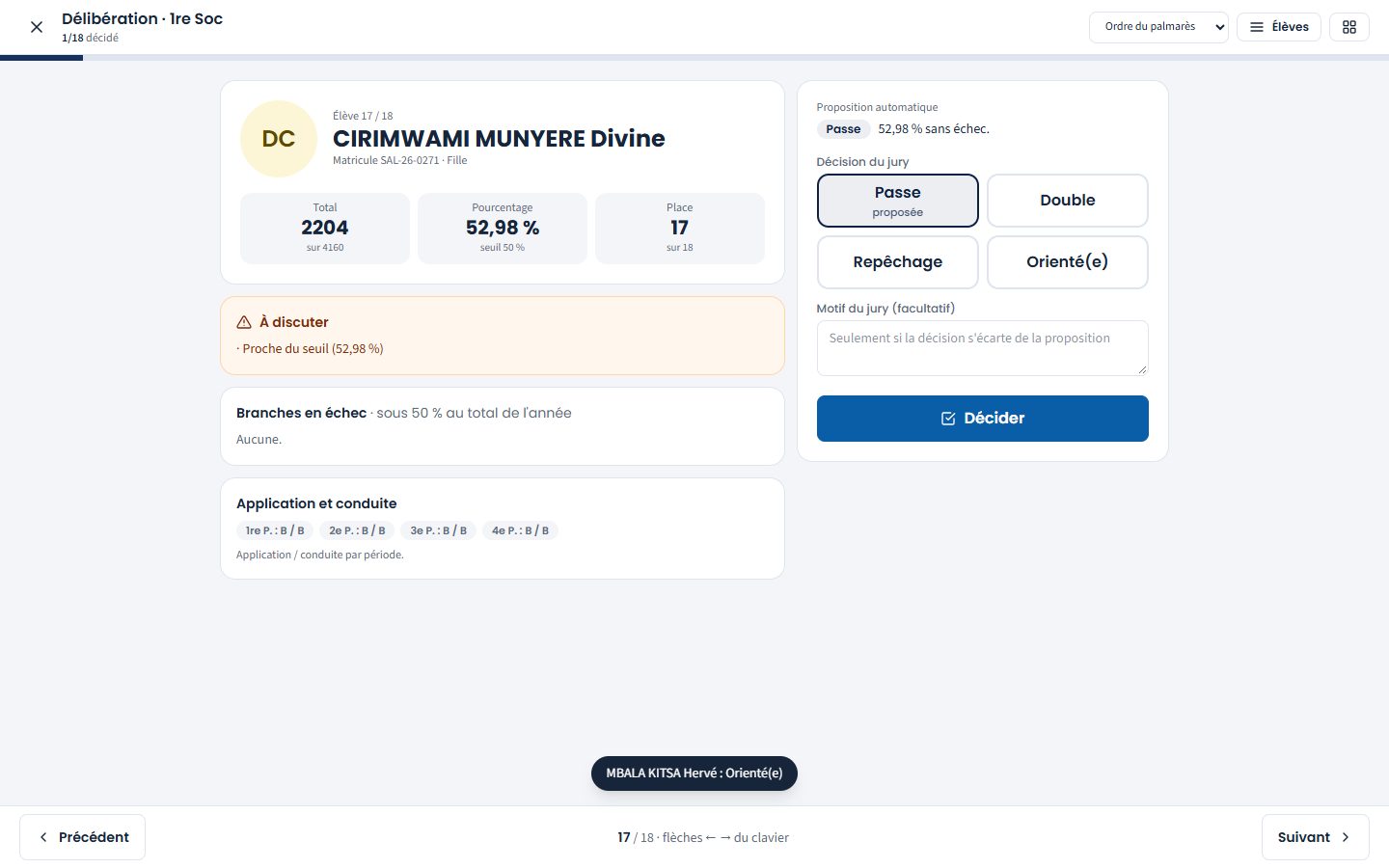Click the Application et conduite heading
Screen dimensions: 1389x868
[316, 503]
